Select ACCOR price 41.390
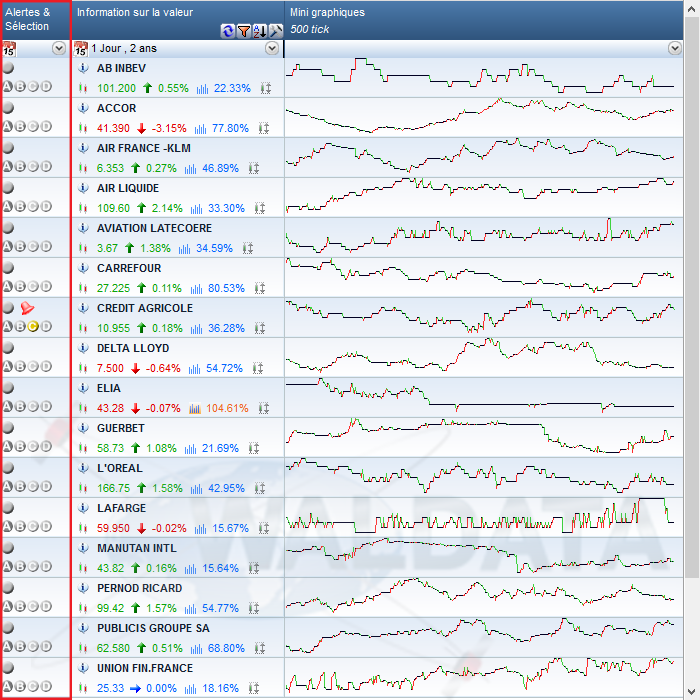Image resolution: width=700 pixels, height=700 pixels. tap(113, 129)
